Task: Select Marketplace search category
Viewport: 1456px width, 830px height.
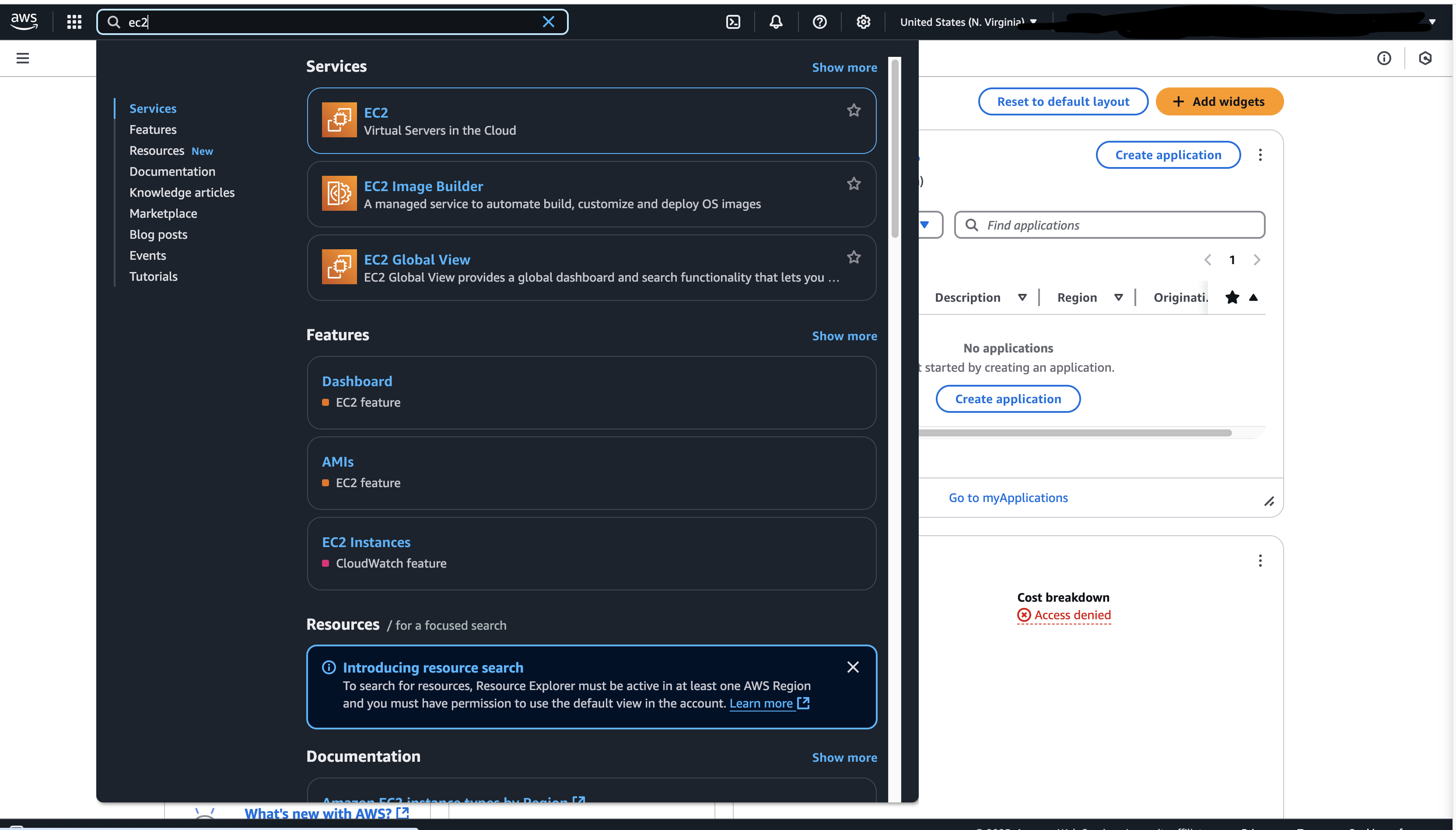Action: (163, 213)
